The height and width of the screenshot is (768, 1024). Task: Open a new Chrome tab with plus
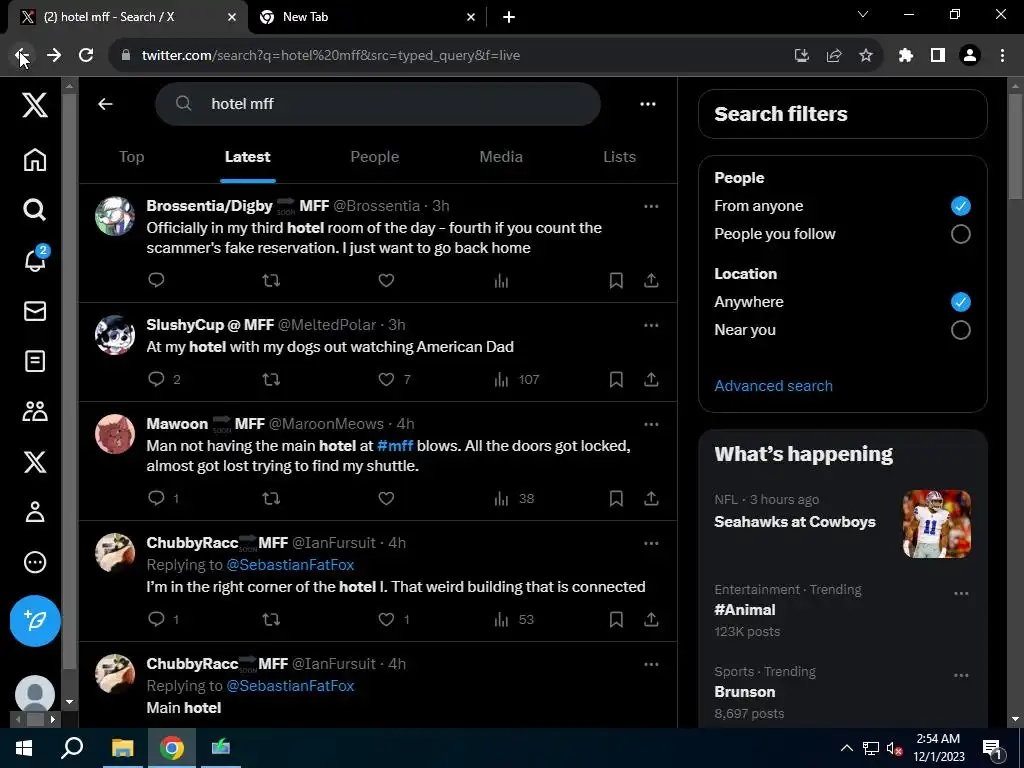coord(509,17)
